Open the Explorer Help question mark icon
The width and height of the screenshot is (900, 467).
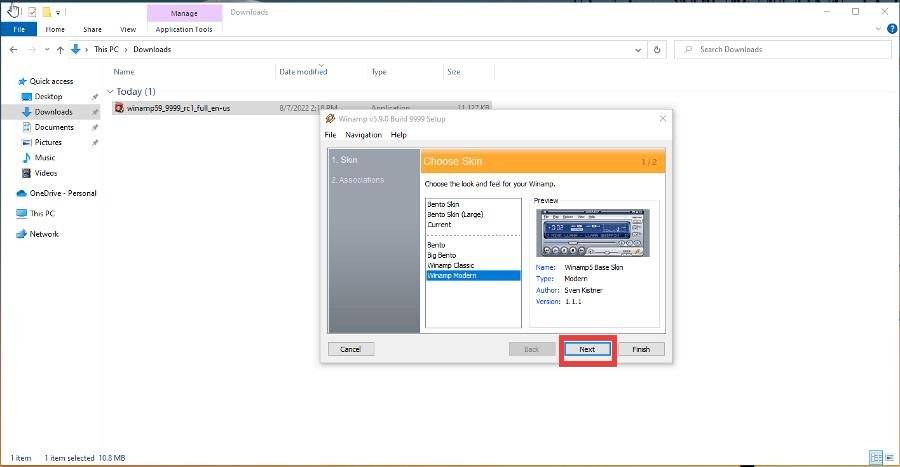point(892,29)
